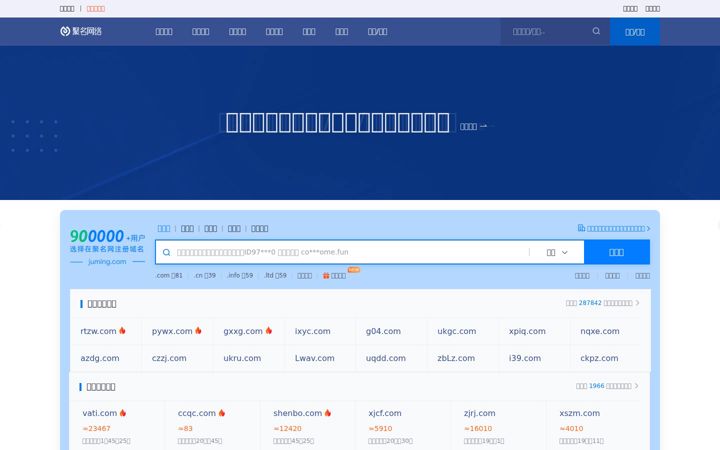Expand the chevron after the 1966 count

click(636, 386)
